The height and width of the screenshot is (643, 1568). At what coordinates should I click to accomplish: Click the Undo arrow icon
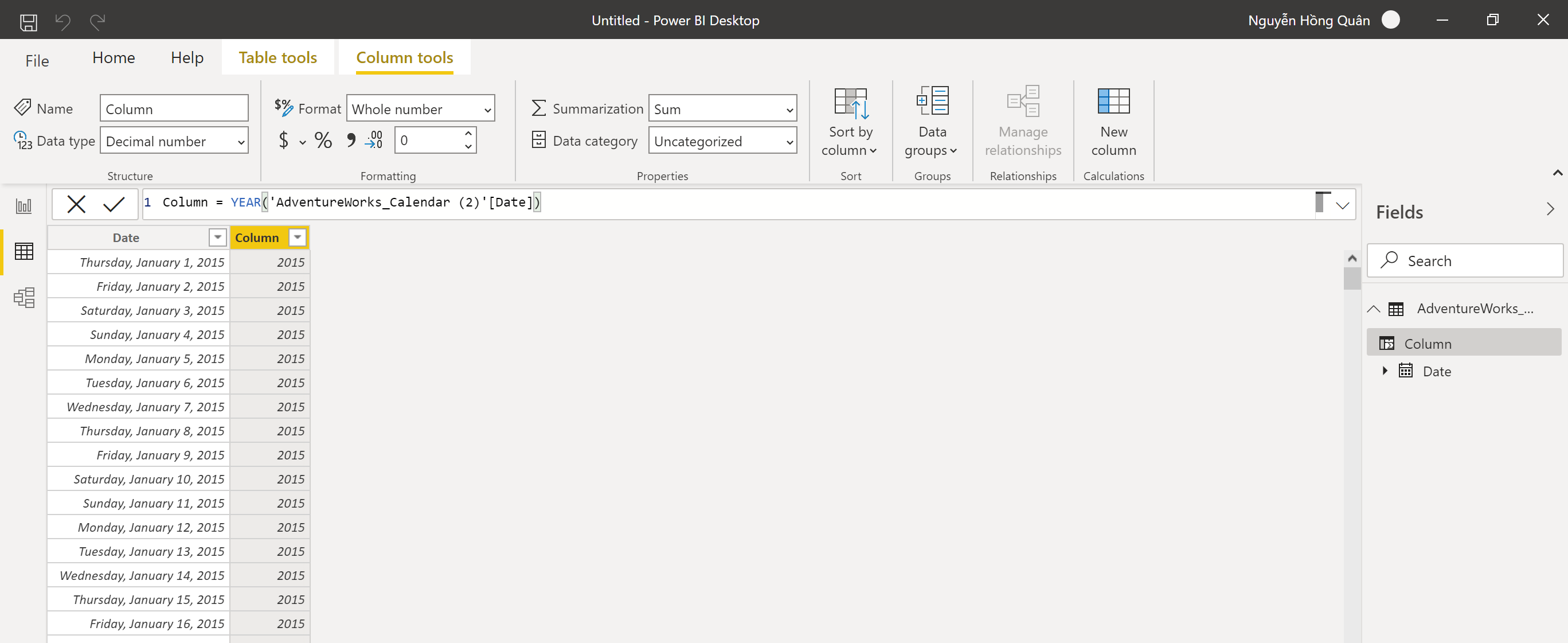coord(62,22)
